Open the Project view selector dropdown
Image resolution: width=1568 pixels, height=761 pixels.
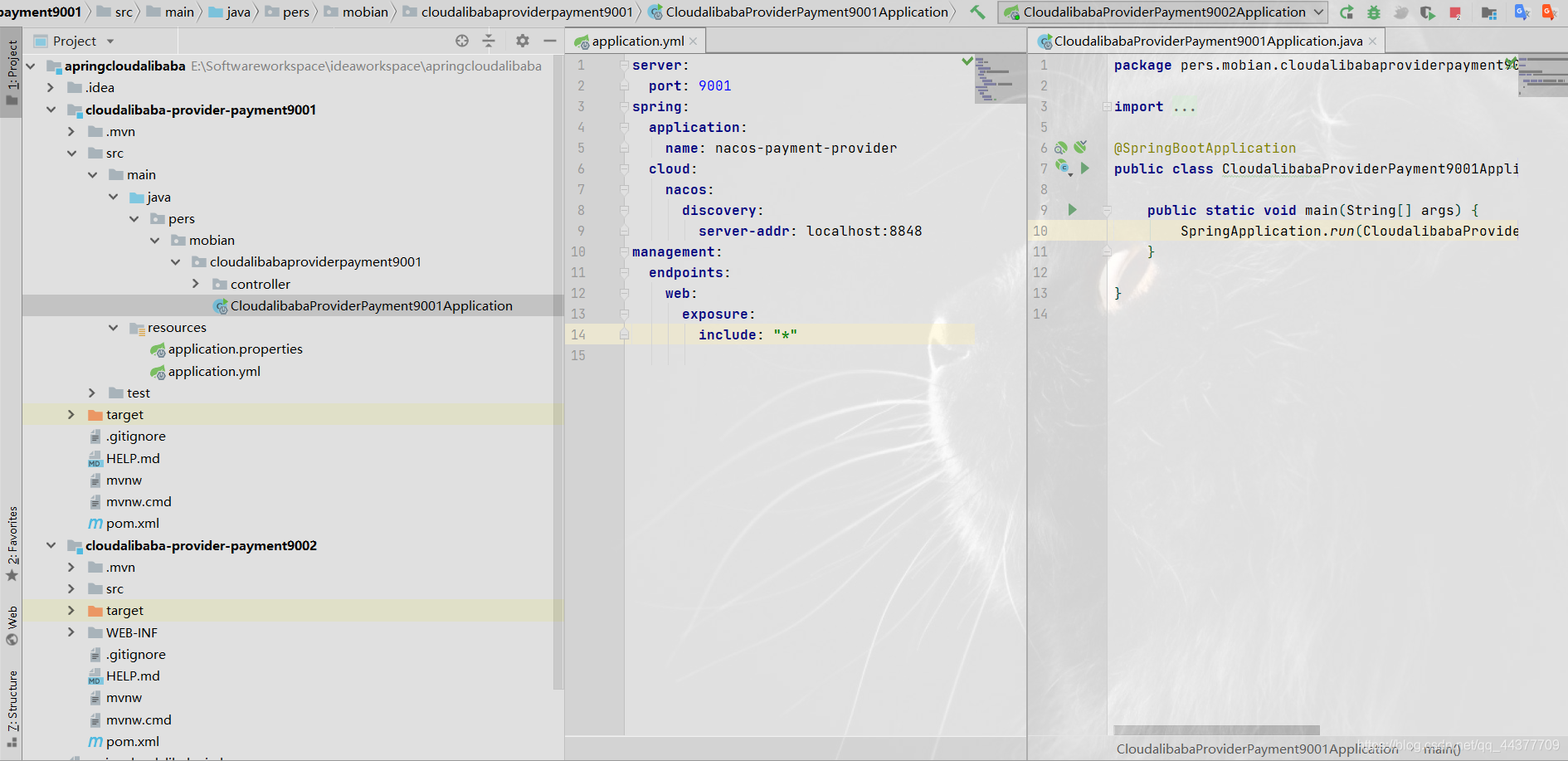pyautogui.click(x=110, y=41)
